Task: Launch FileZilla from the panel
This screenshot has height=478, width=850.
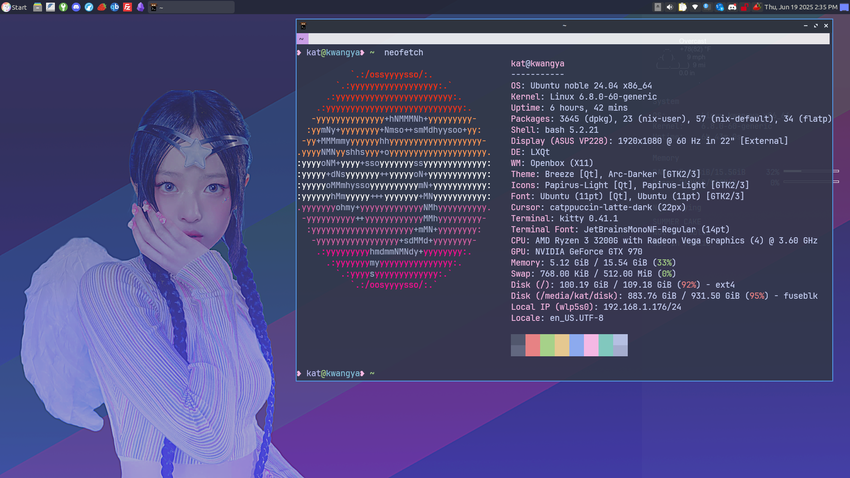Action: (127, 7)
